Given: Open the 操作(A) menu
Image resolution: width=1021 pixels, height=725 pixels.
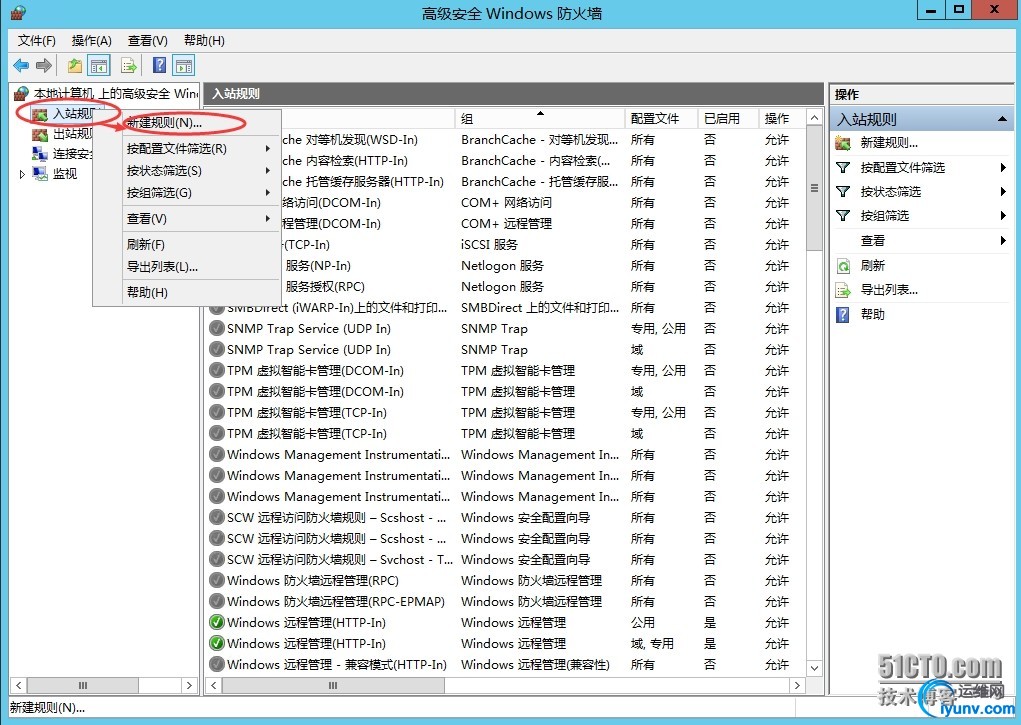Looking at the screenshot, I should [92, 41].
